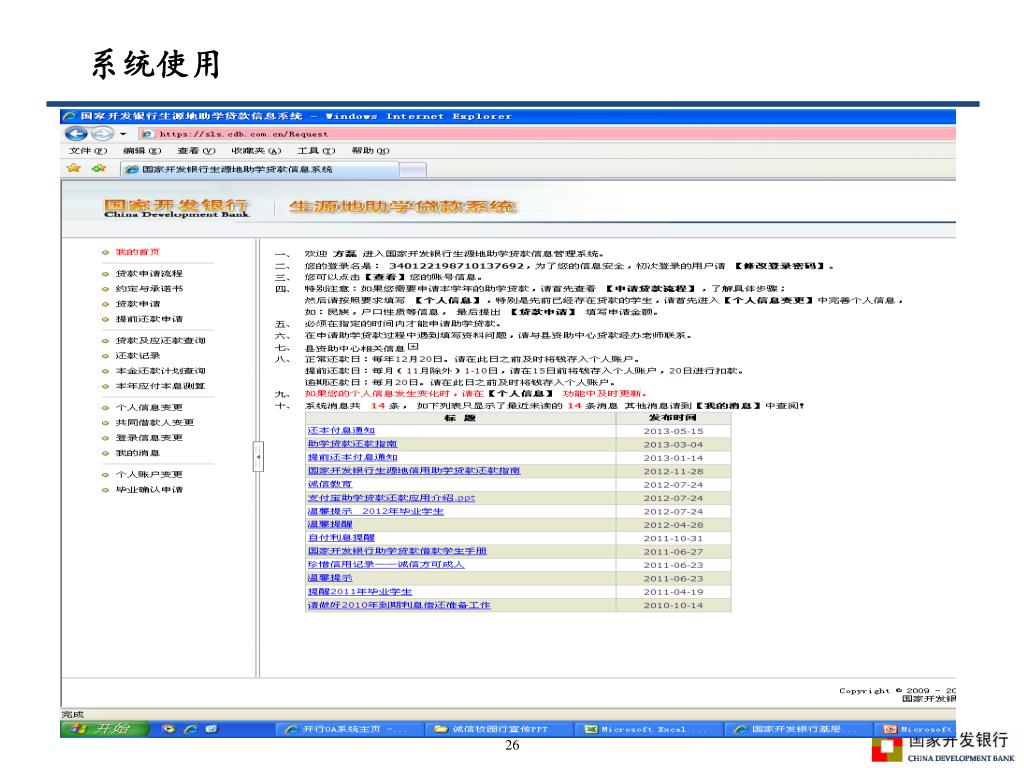Open 提前还款申请 in sidebar

coord(149,319)
